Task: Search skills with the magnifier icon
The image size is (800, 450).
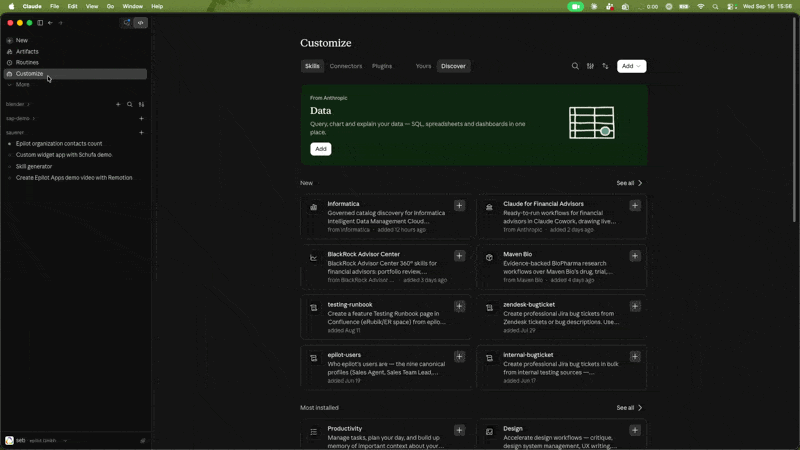Action: tap(575, 66)
